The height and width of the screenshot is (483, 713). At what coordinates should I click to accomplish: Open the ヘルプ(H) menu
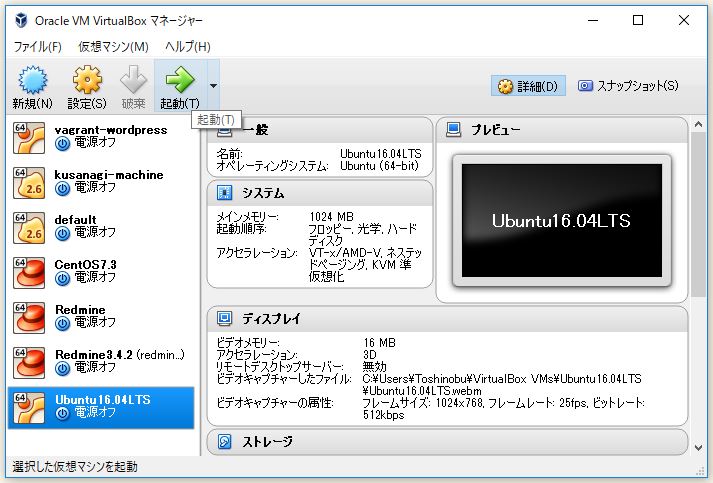(x=187, y=47)
